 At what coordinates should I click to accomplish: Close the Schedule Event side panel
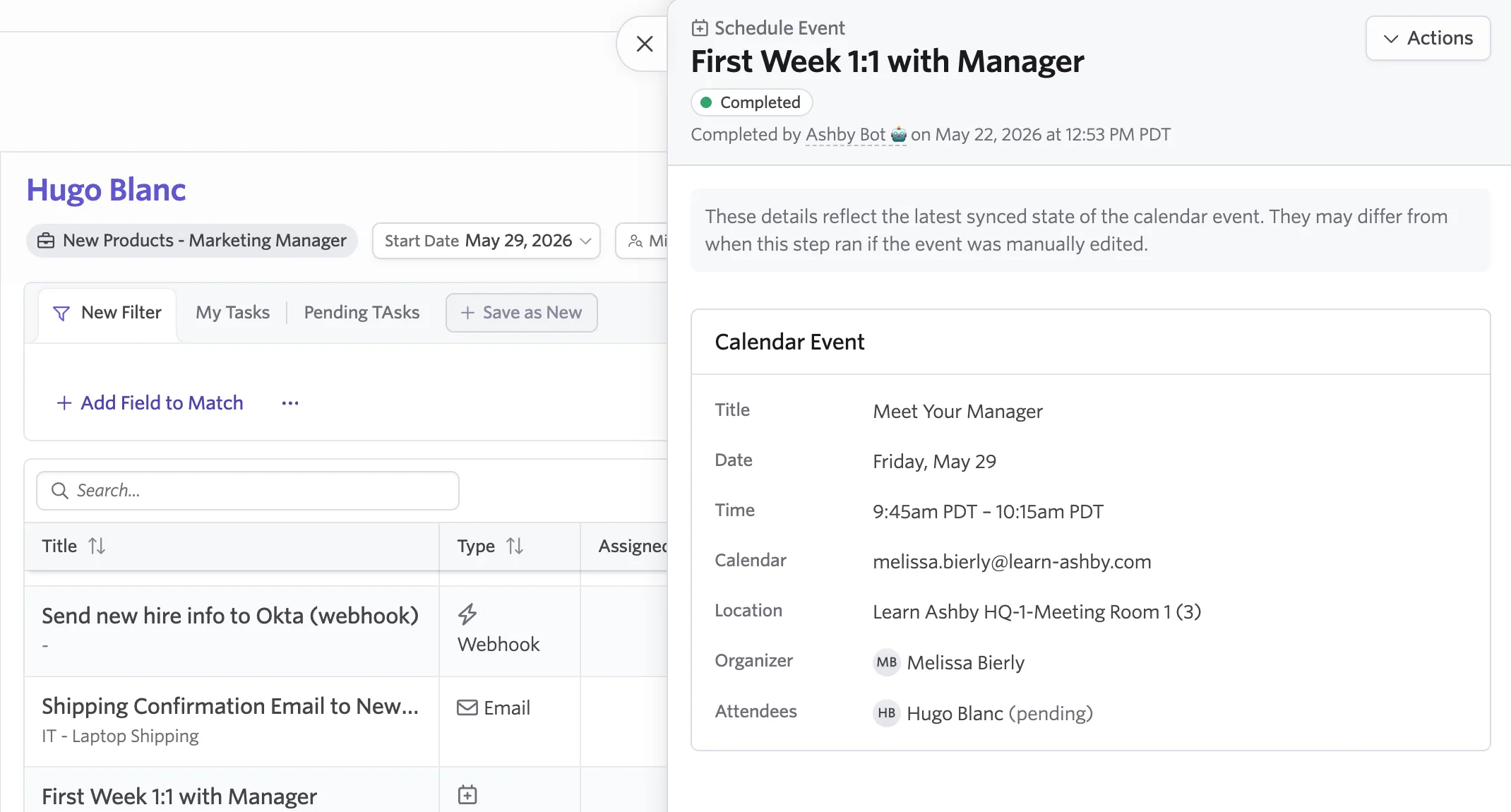(644, 44)
